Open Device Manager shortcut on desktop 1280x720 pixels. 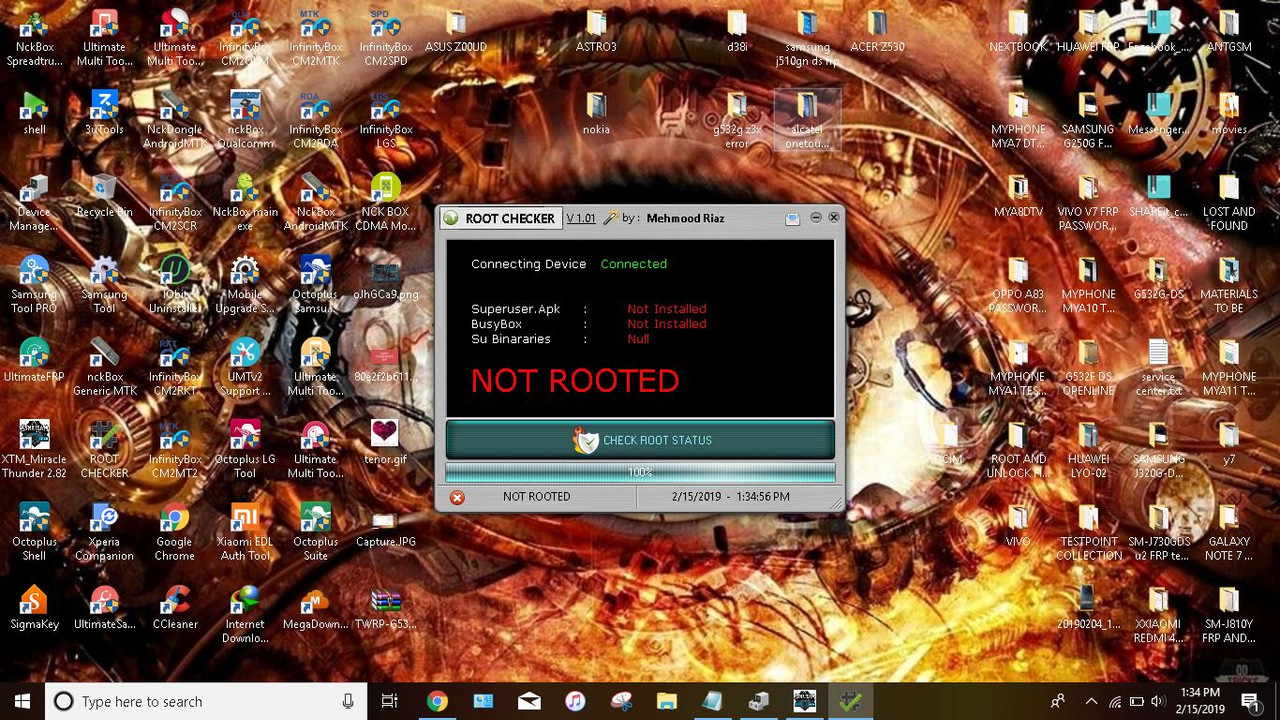[x=35, y=203]
